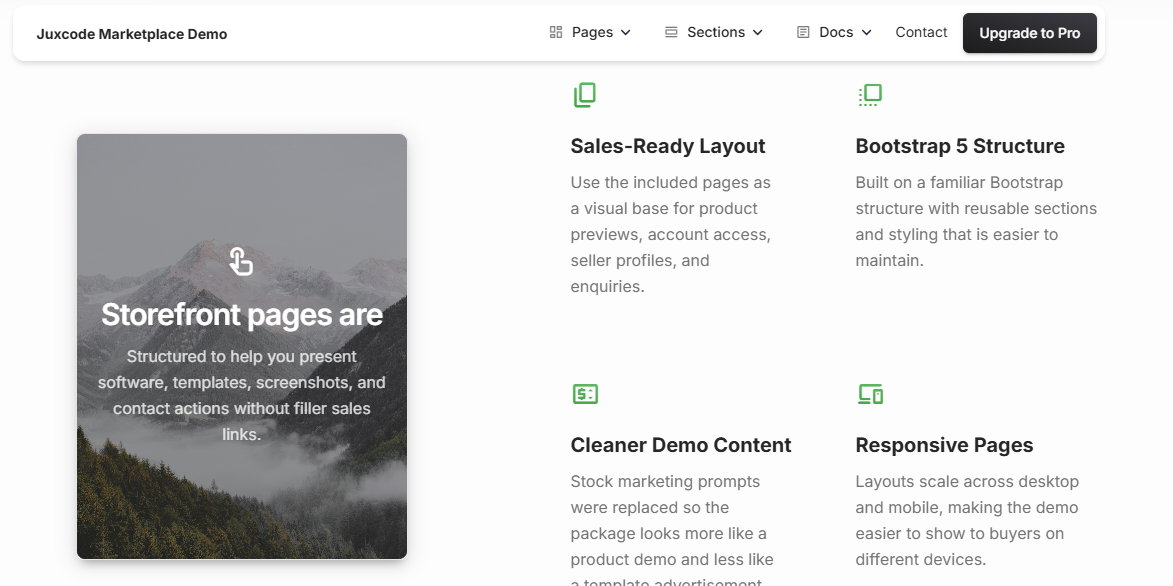1173x586 pixels.
Task: Click the grid icon beside Pages menu
Action: click(x=556, y=32)
